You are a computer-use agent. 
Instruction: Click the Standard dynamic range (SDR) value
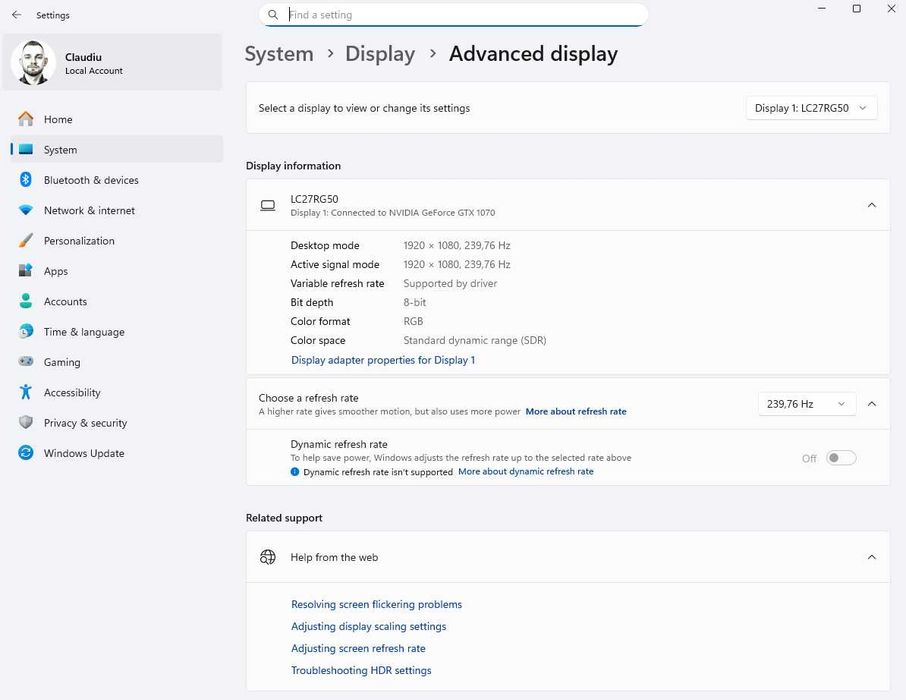(474, 340)
